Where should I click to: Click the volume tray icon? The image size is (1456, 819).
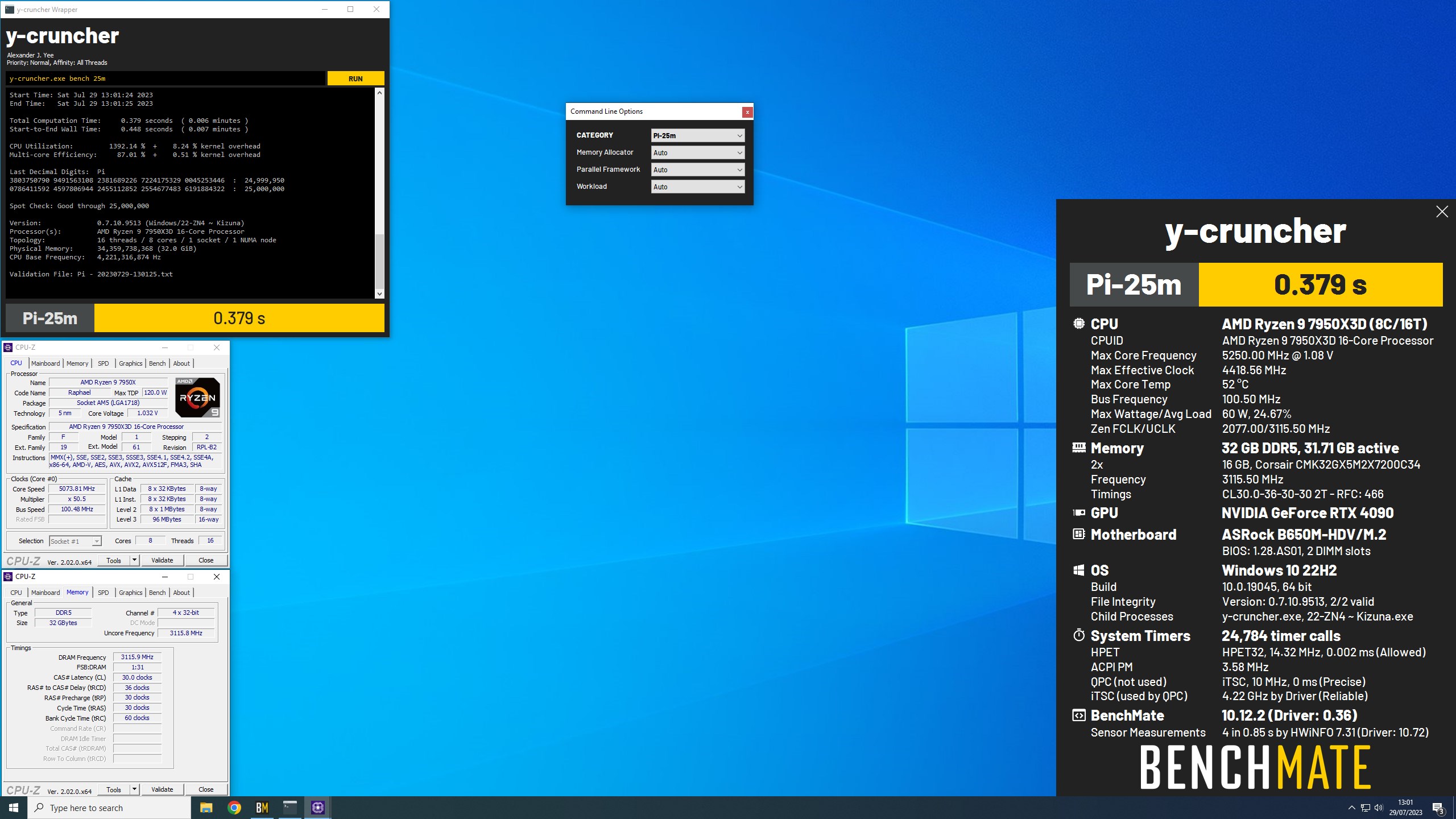point(1379,808)
